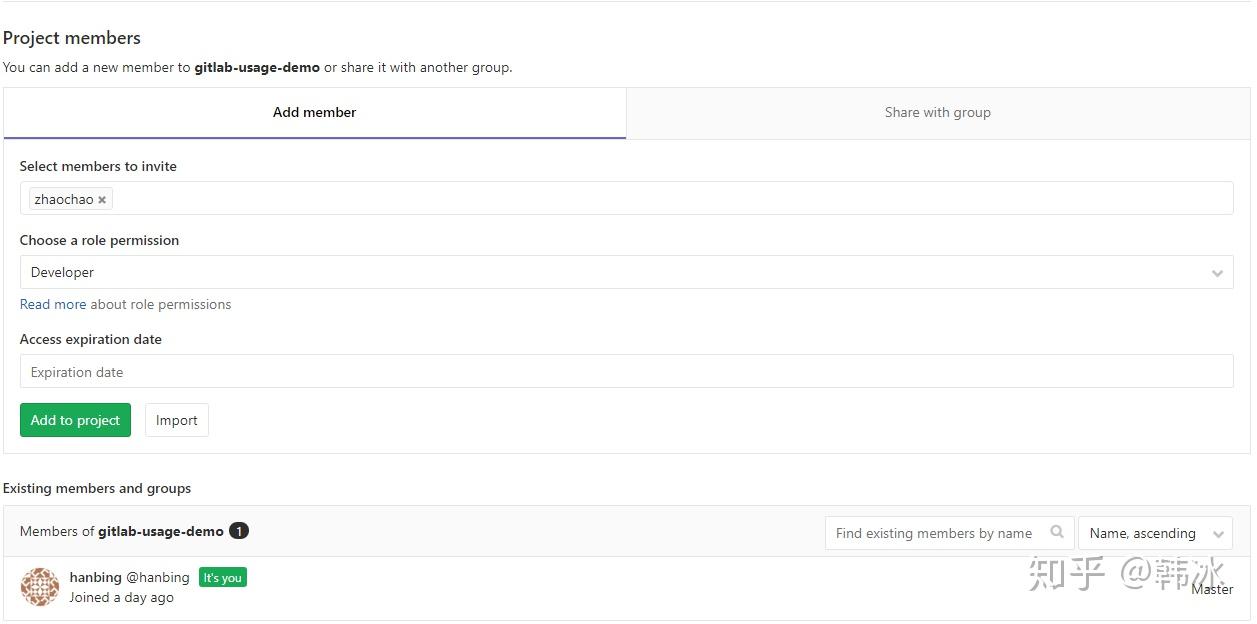
Task: Open the Share with group tab
Action: (x=937, y=113)
